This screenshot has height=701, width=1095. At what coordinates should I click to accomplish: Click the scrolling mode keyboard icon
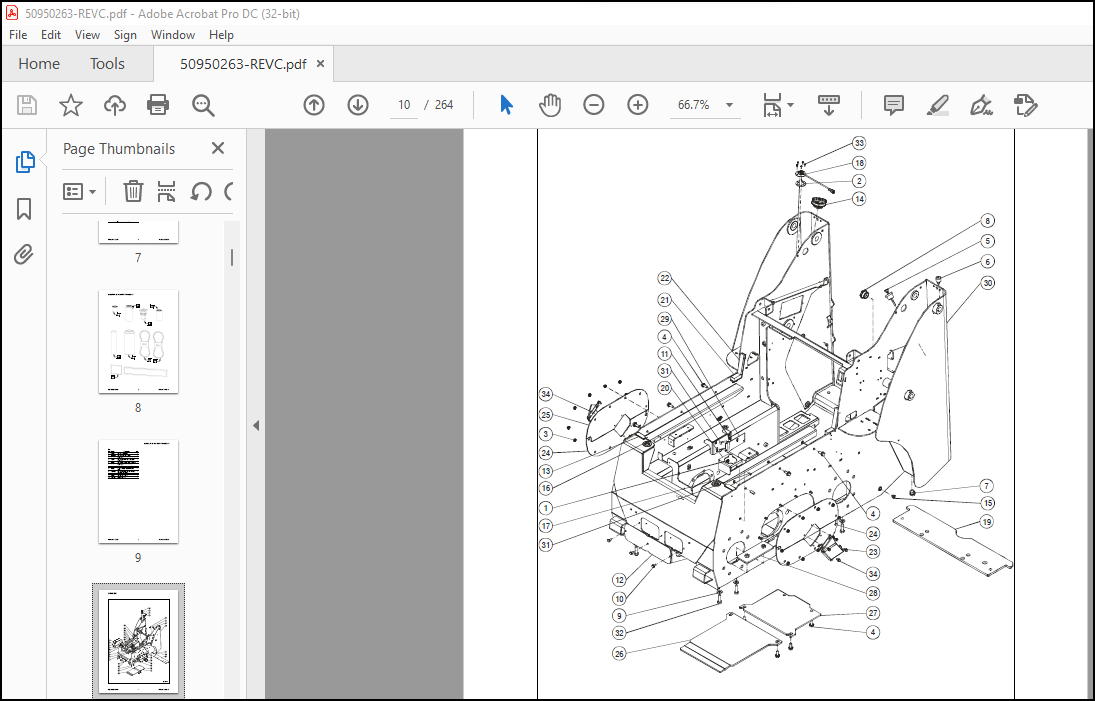829,105
